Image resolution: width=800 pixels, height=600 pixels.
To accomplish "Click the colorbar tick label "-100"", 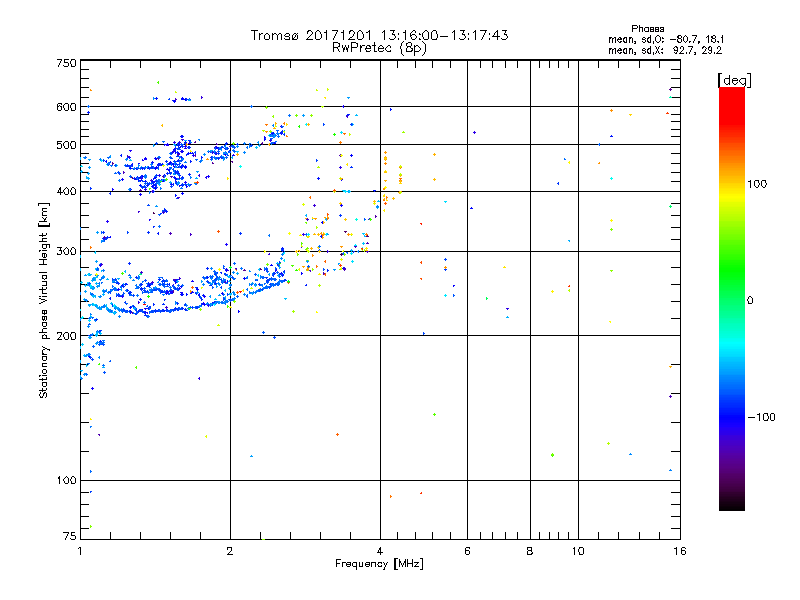I will tap(762, 417).
